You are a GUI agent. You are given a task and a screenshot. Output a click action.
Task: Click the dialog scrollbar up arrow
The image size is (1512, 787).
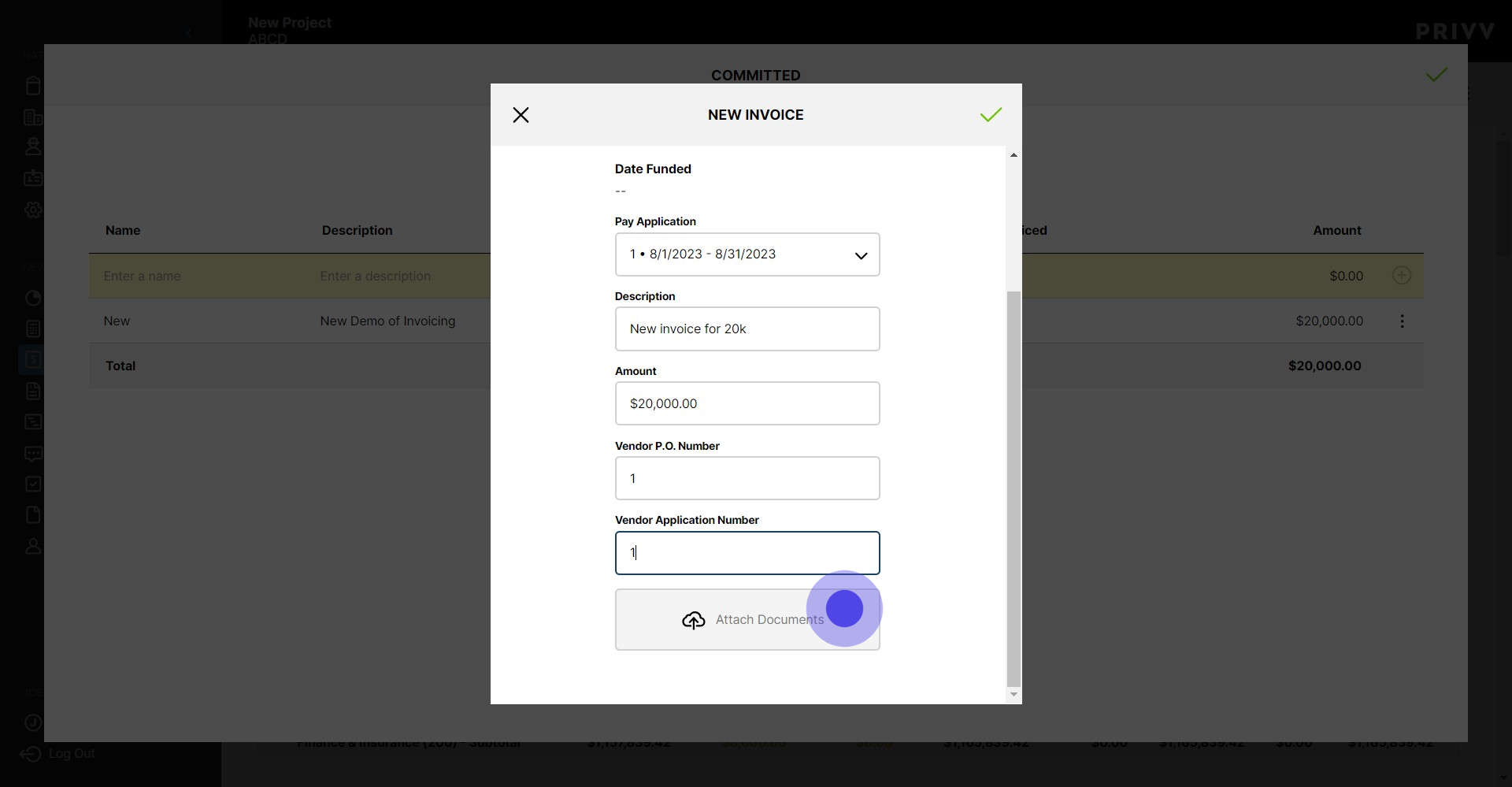tap(1014, 155)
